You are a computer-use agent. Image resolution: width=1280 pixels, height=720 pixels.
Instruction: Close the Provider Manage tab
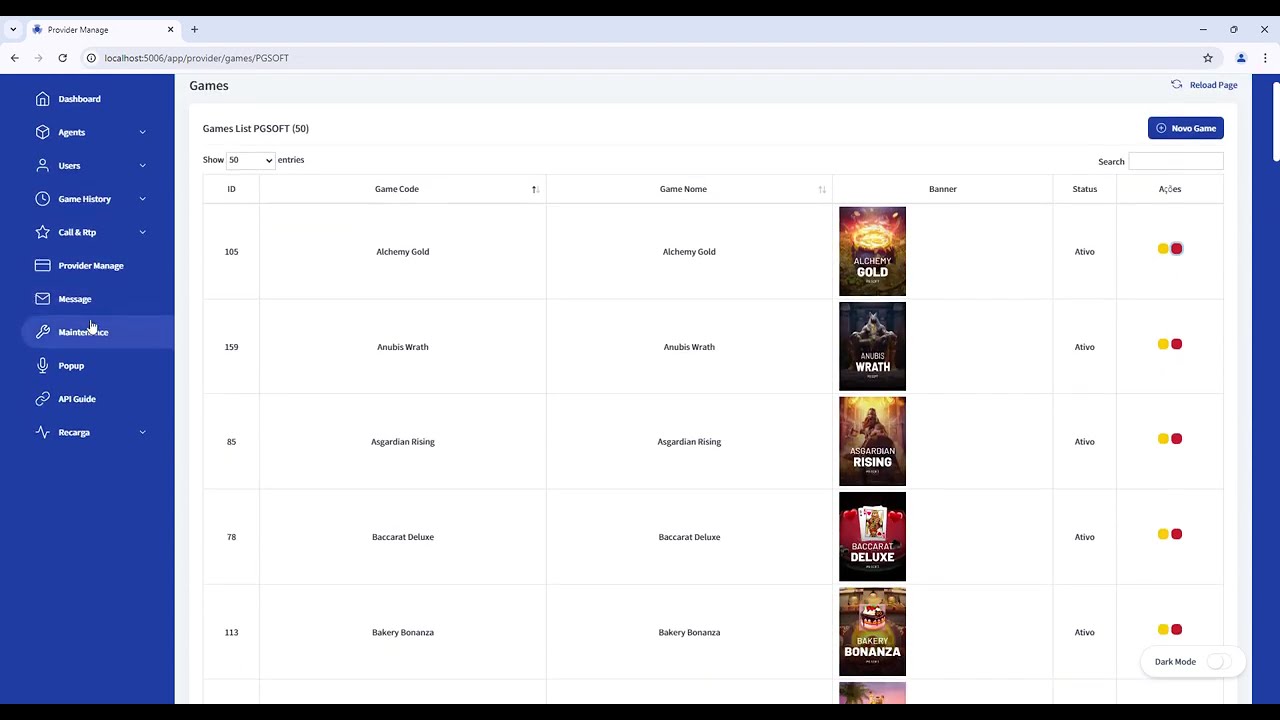click(x=170, y=30)
